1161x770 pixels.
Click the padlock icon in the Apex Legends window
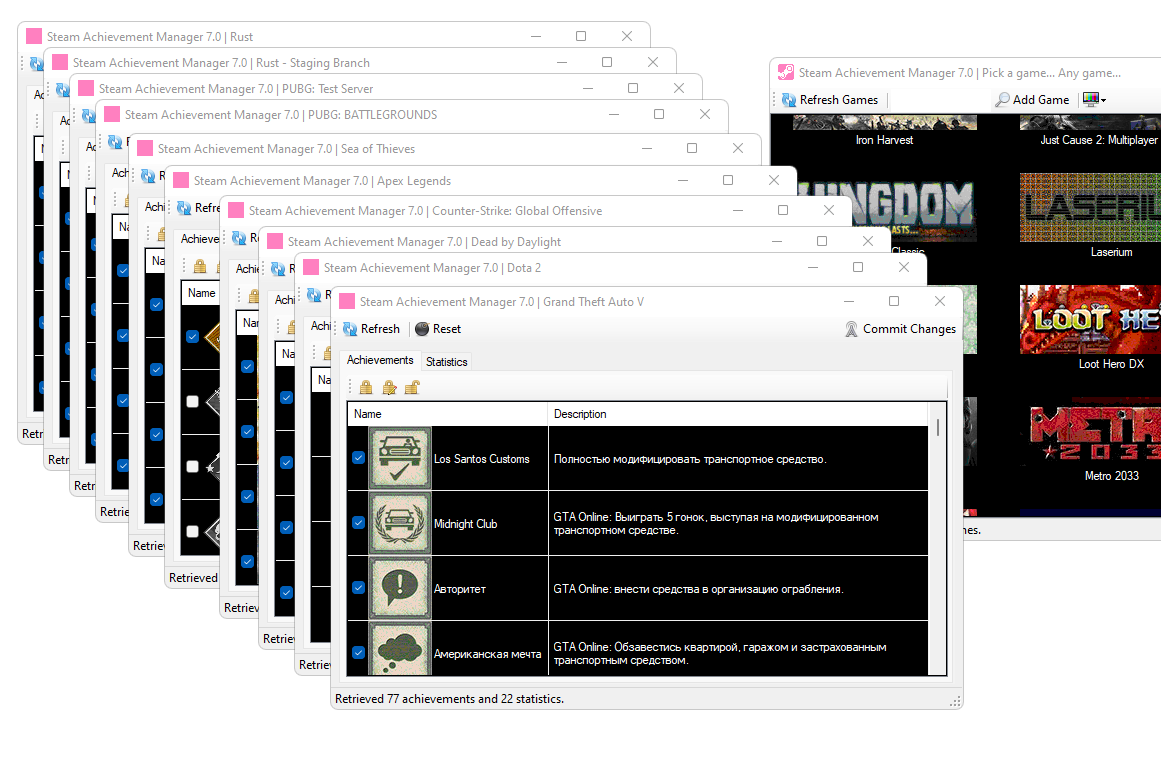200,266
